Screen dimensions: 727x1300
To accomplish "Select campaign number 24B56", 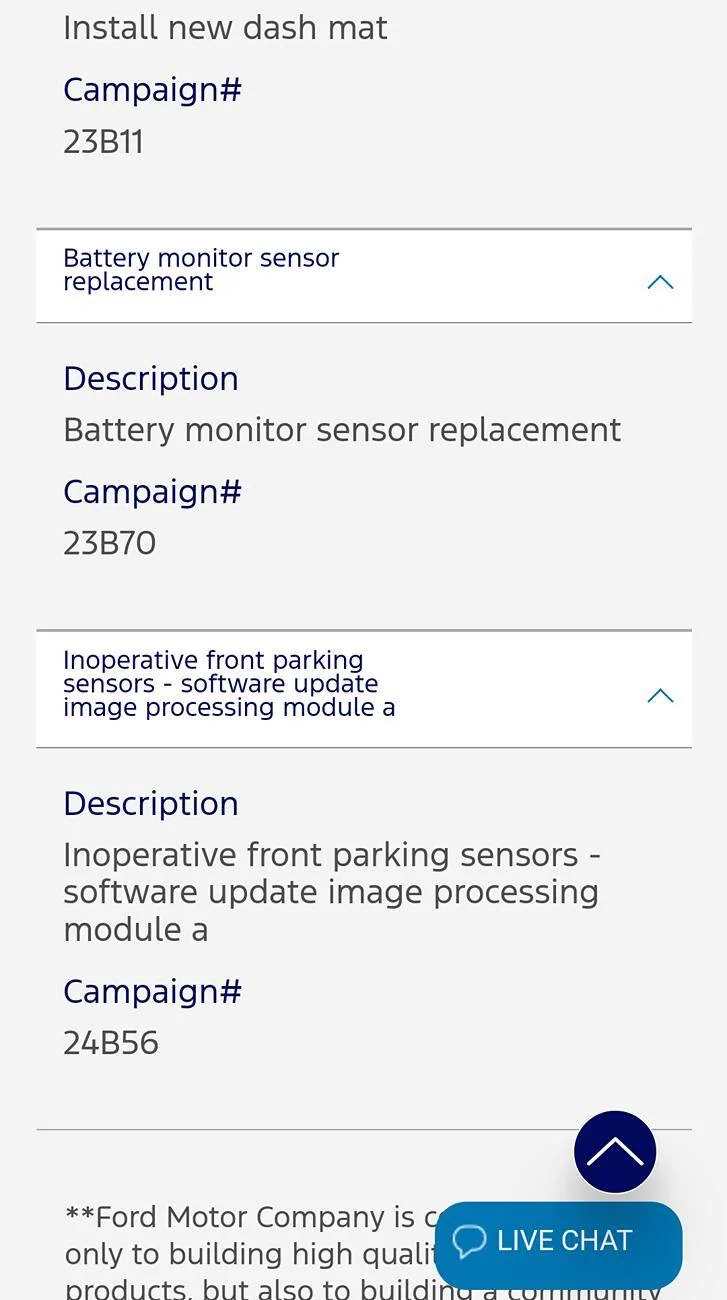I will [x=111, y=1043].
